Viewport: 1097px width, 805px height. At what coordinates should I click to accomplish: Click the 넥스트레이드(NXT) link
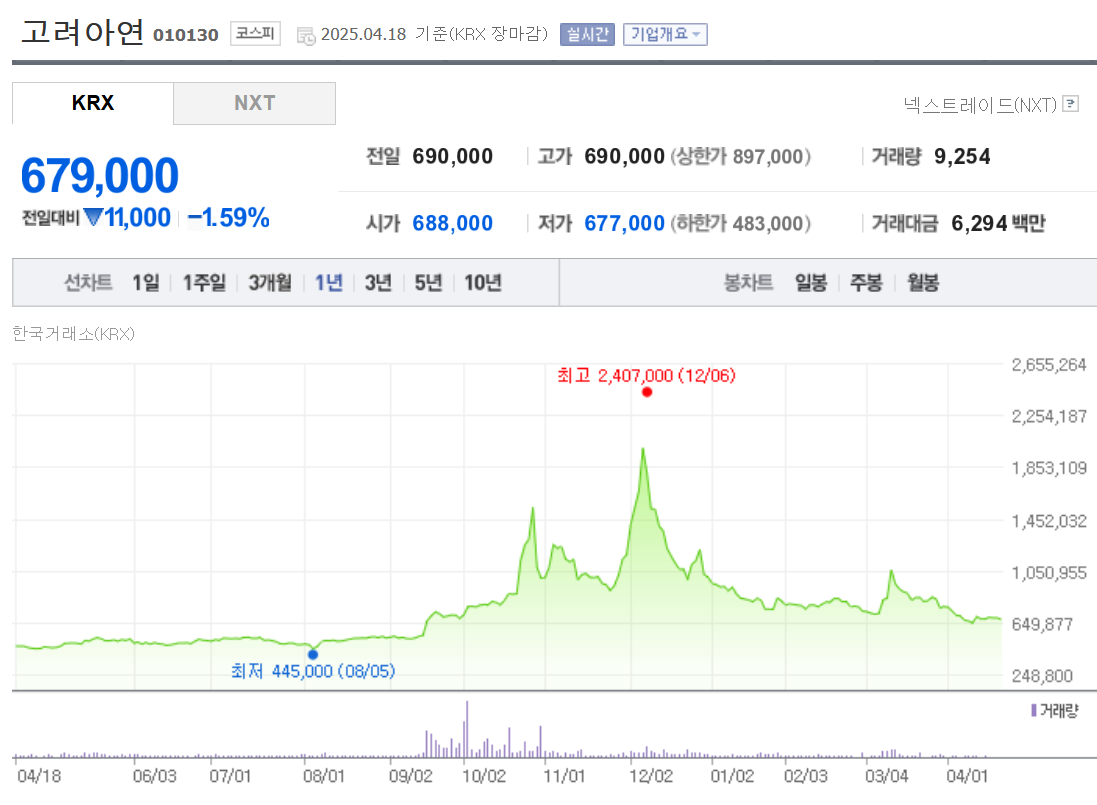980,105
